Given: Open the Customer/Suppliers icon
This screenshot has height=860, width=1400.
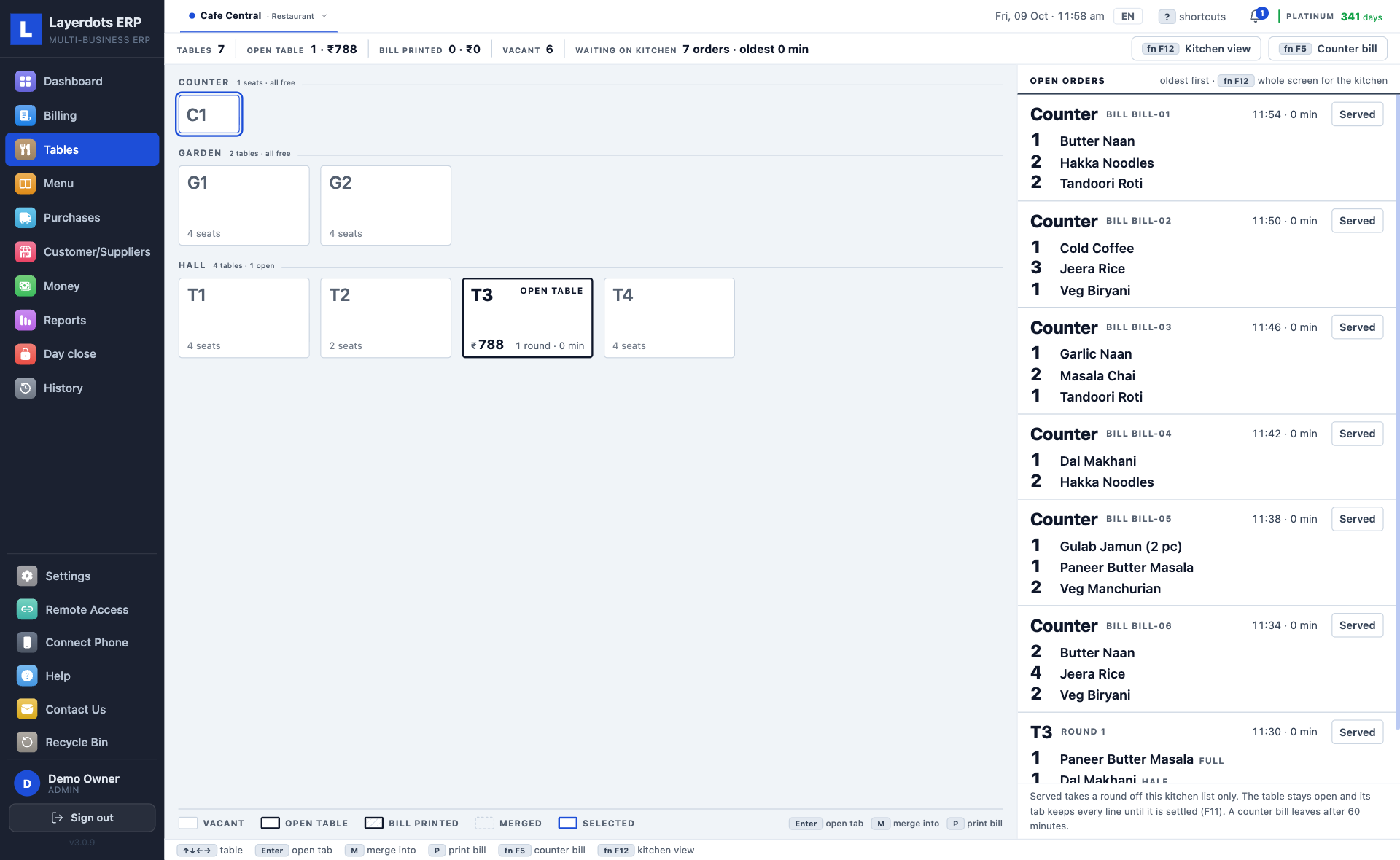Looking at the screenshot, I should point(26,251).
